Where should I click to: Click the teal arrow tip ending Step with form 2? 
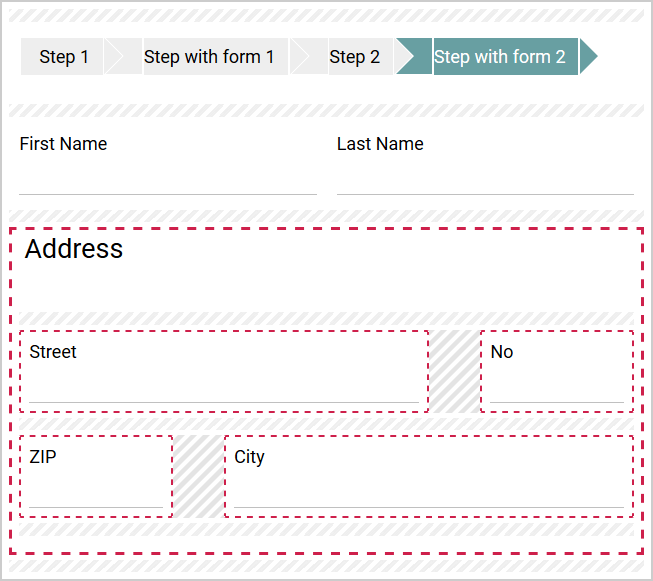click(x=588, y=57)
